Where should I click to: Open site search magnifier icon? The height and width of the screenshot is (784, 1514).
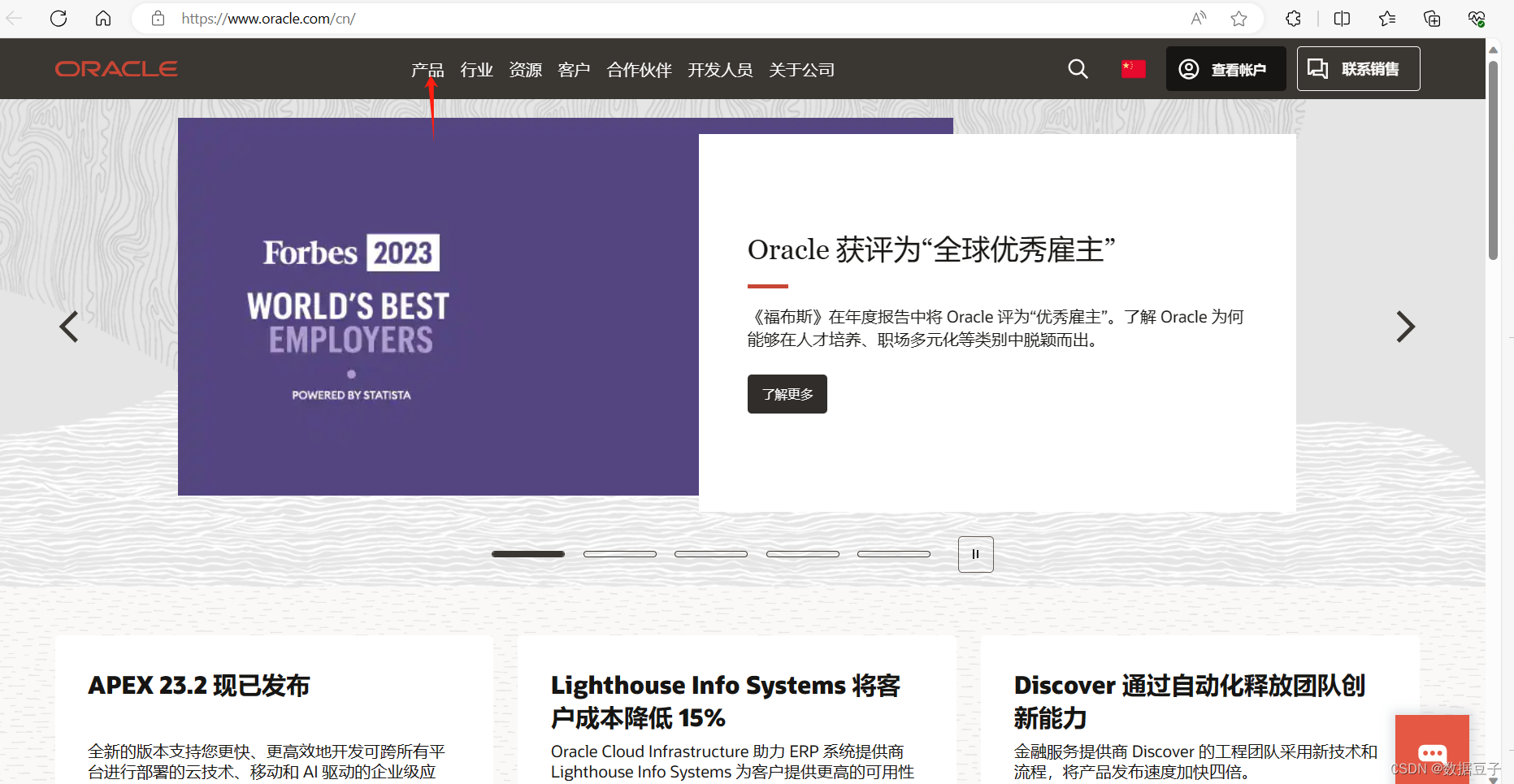point(1078,69)
